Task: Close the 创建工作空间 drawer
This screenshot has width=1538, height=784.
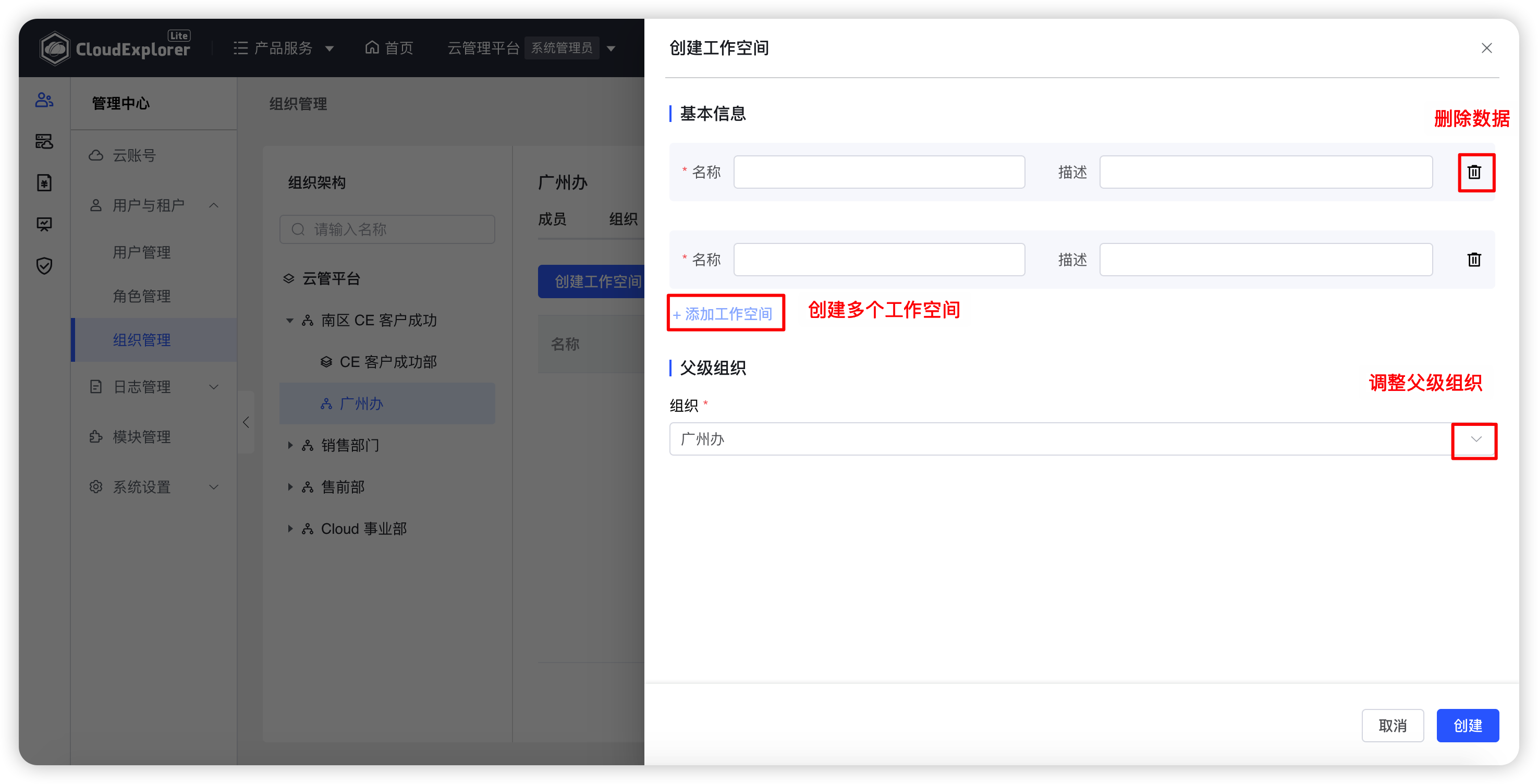Action: pyautogui.click(x=1486, y=48)
